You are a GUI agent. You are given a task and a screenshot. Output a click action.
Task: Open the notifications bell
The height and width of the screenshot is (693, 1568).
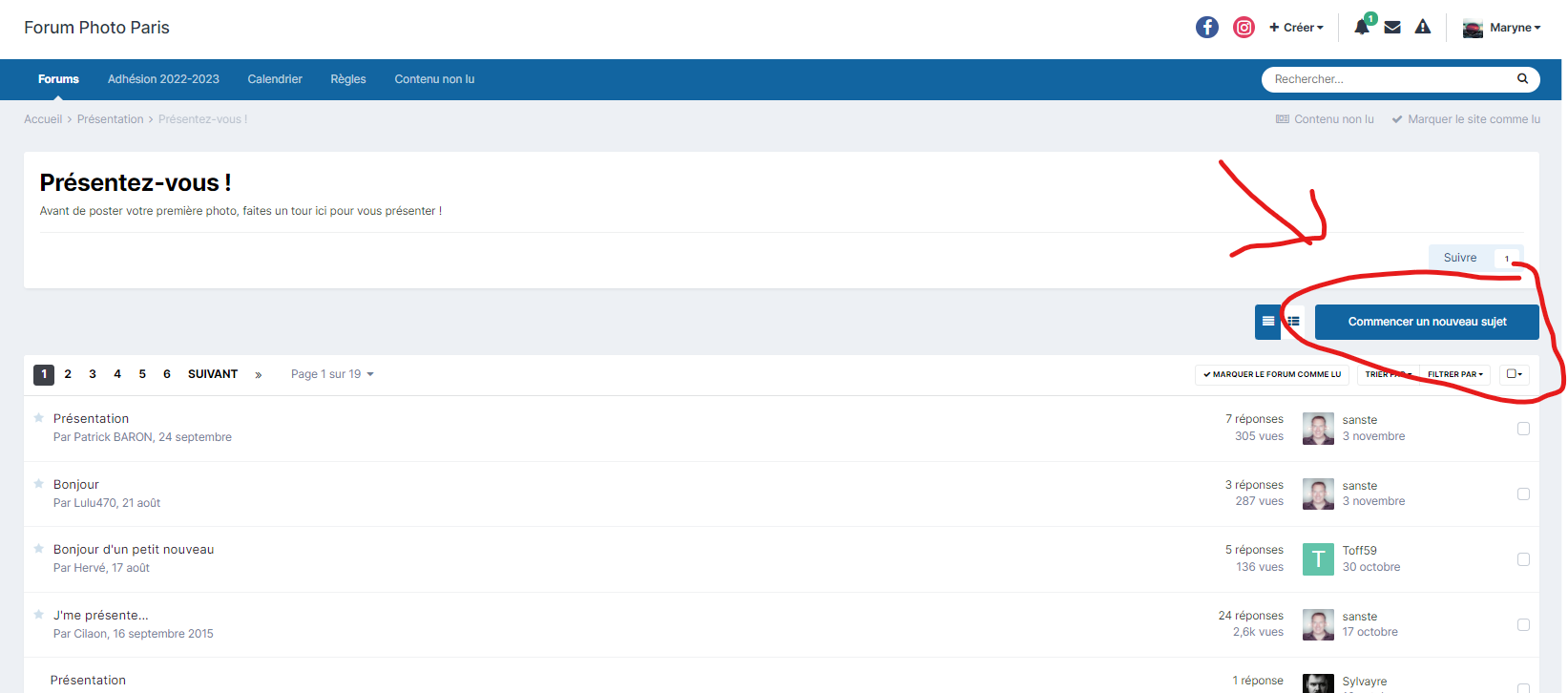tap(1362, 28)
